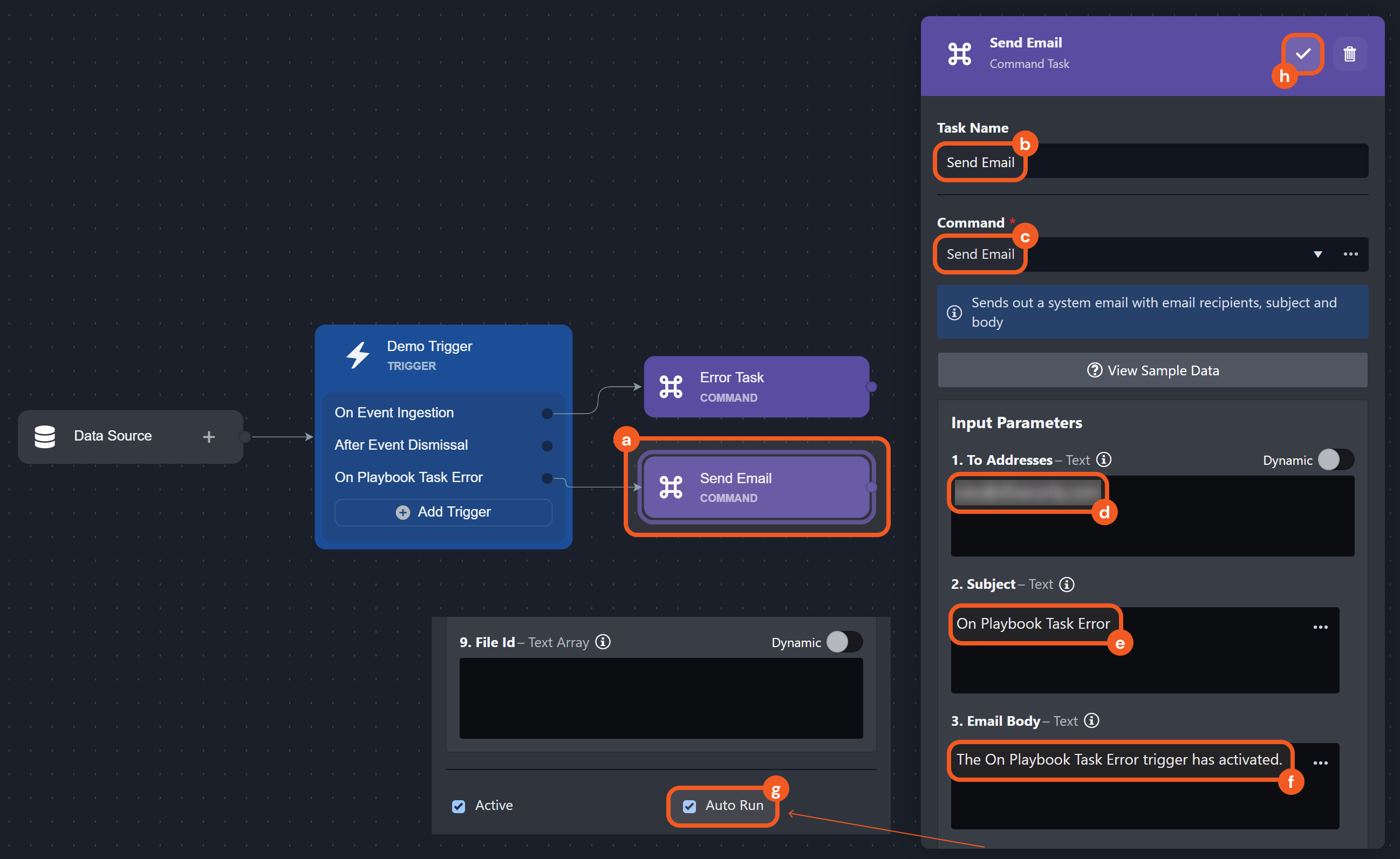Click the Add Trigger button

point(443,512)
